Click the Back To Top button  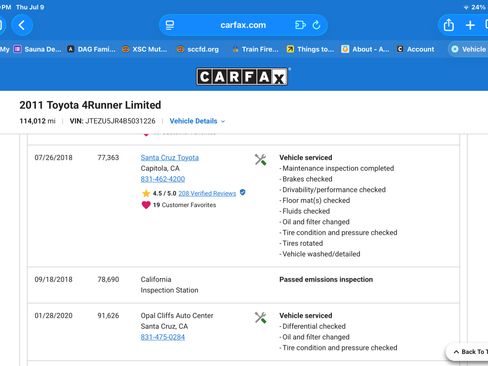point(468,352)
